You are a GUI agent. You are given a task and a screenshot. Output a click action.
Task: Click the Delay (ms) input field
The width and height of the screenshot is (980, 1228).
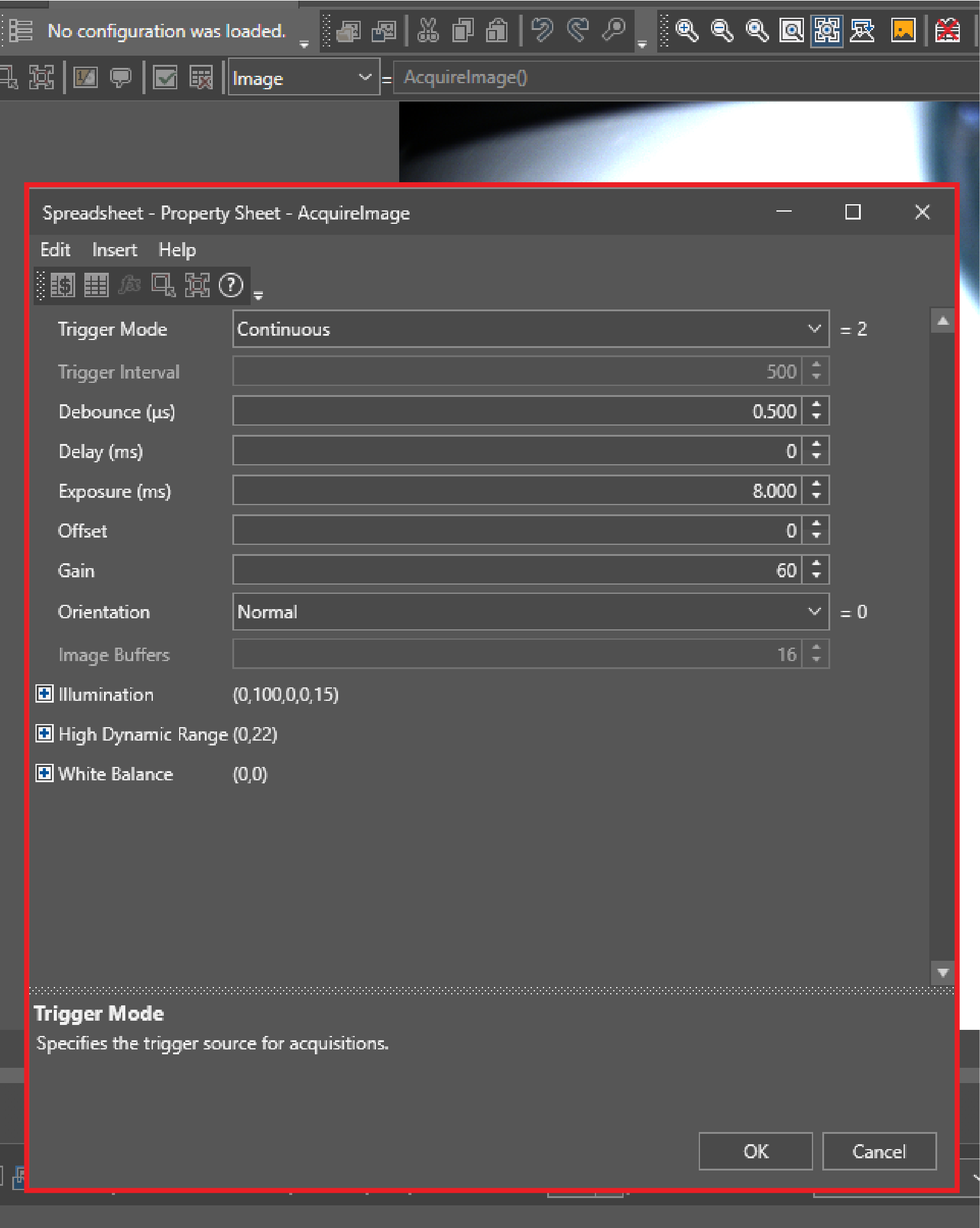pyautogui.click(x=517, y=451)
